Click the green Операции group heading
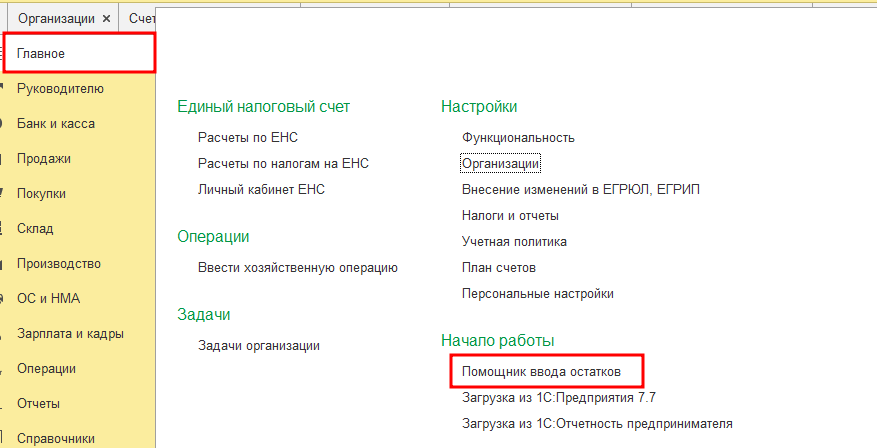Screen dimensions: 877x448 213,237
